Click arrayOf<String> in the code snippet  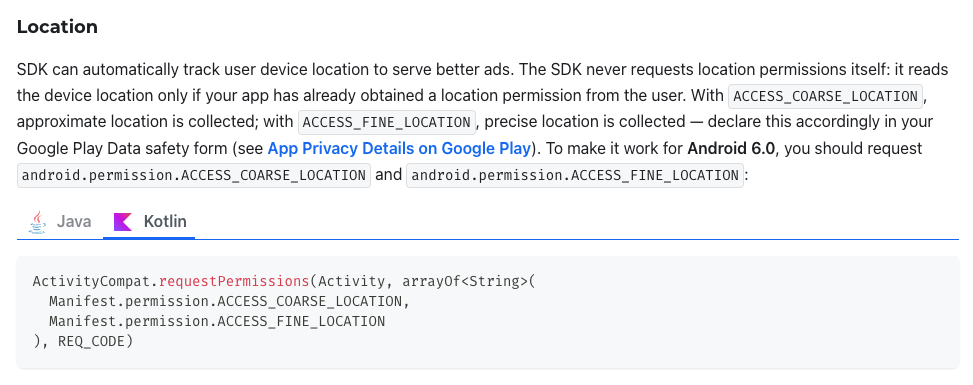coord(465,281)
